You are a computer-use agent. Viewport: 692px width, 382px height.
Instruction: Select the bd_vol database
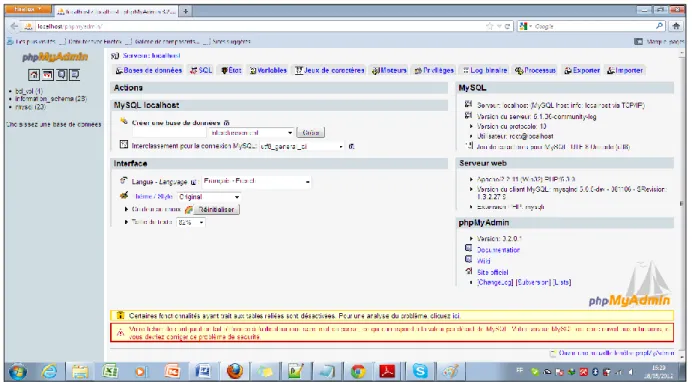(x=29, y=91)
